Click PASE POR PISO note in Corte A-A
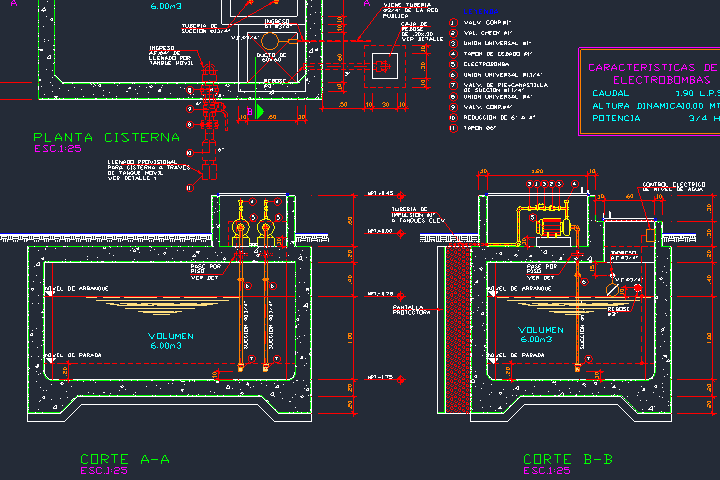 point(206,272)
